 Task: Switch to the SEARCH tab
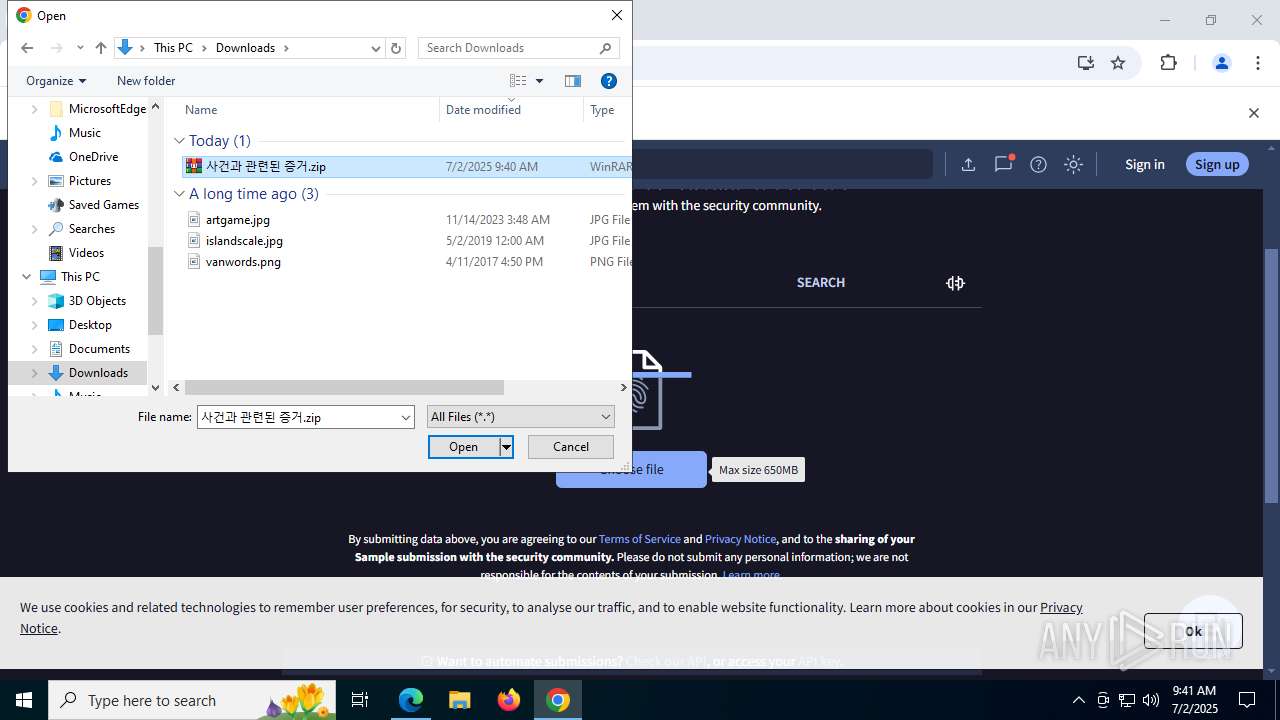pyautogui.click(x=821, y=283)
